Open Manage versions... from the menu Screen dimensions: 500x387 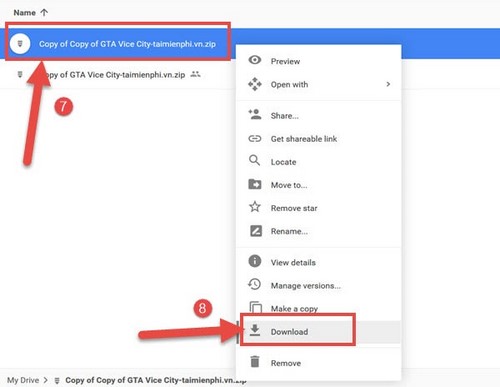(x=318, y=286)
